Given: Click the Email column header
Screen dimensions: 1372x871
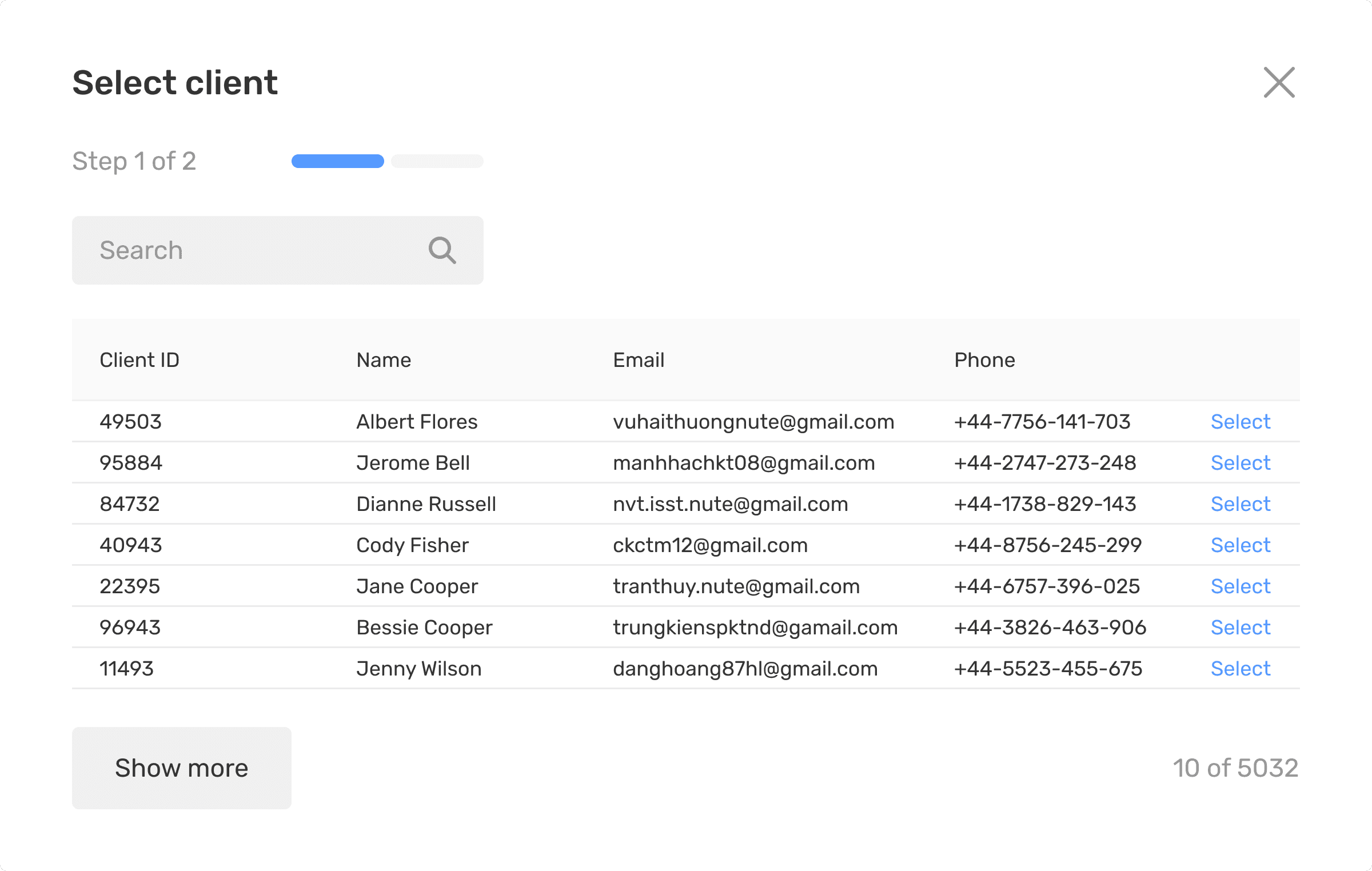Looking at the screenshot, I should tap(639, 360).
